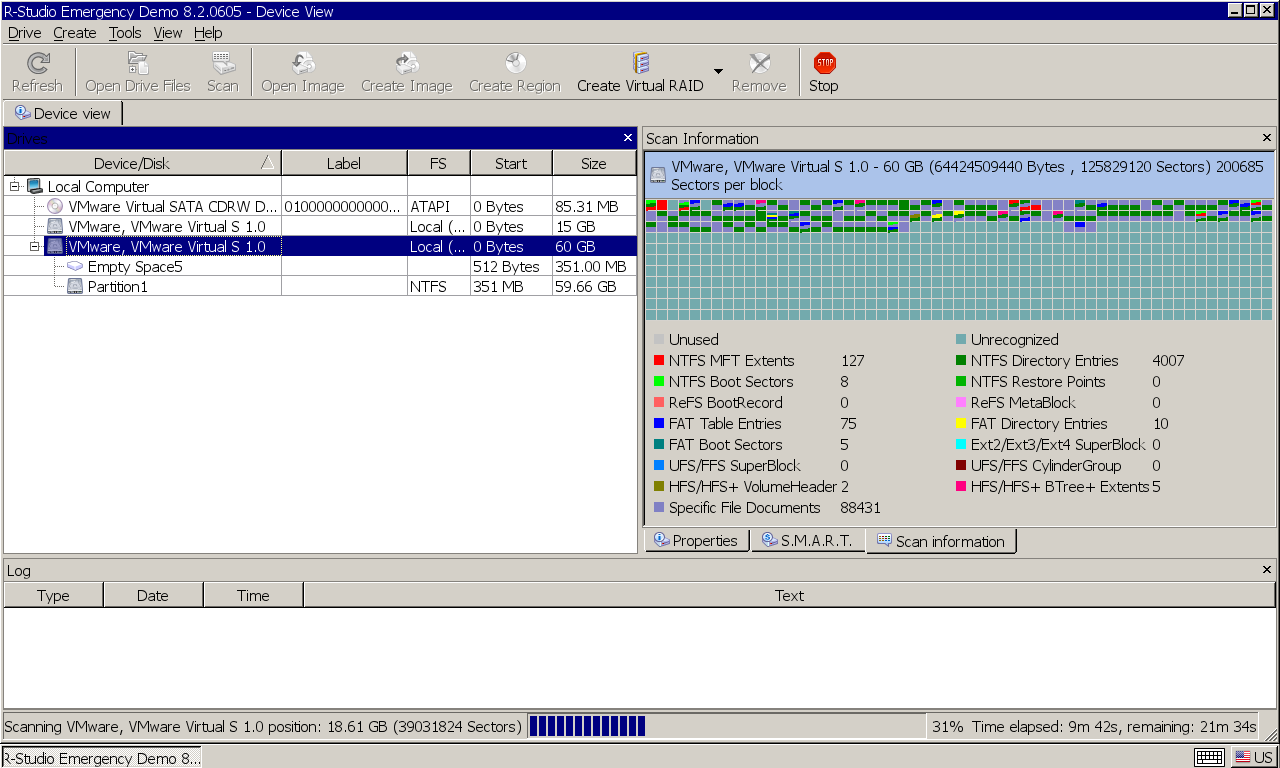Screen dimensions: 1280x768
Task: Click the Log Date column header
Action: [153, 595]
